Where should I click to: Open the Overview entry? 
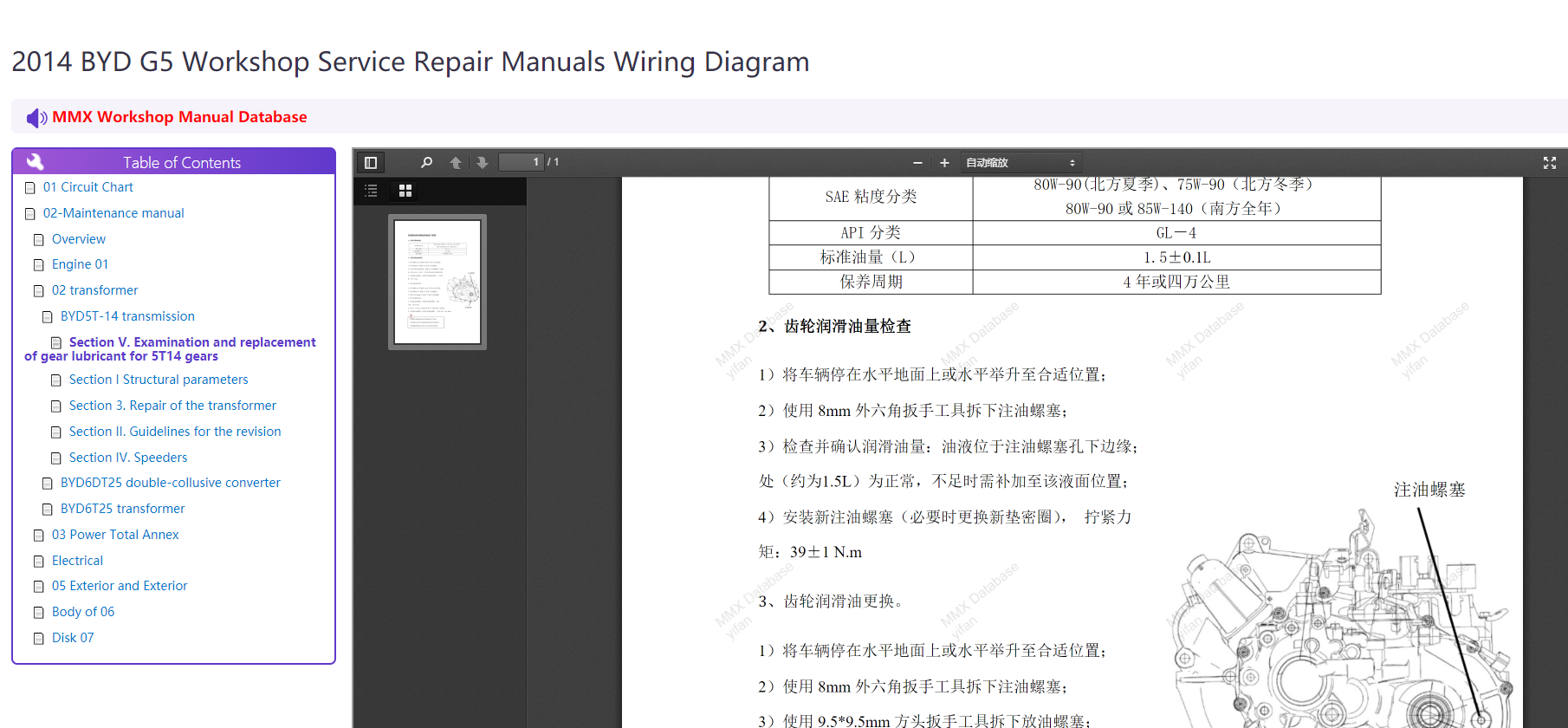point(79,239)
